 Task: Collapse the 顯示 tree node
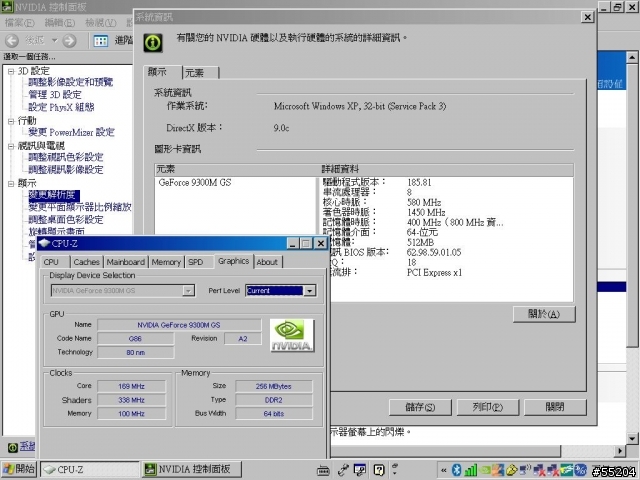(x=11, y=184)
